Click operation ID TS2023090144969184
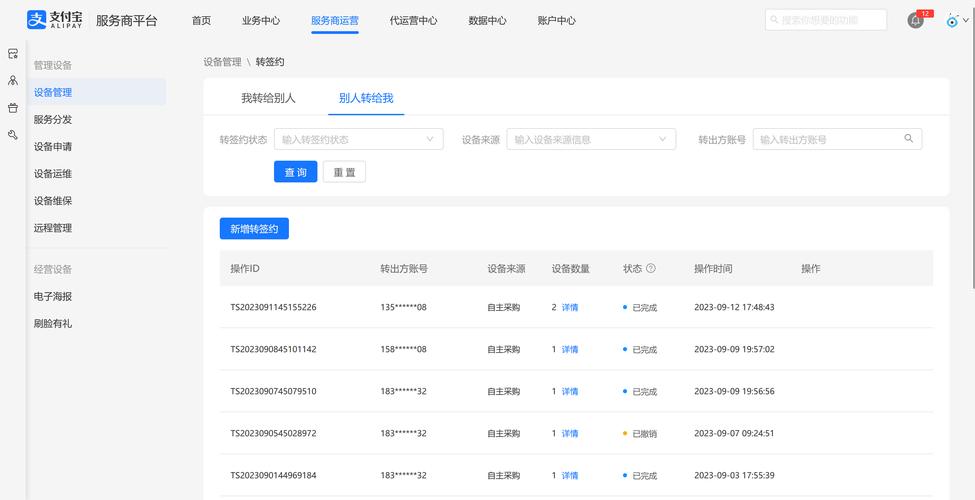This screenshot has height=500, width=975. 274,475
